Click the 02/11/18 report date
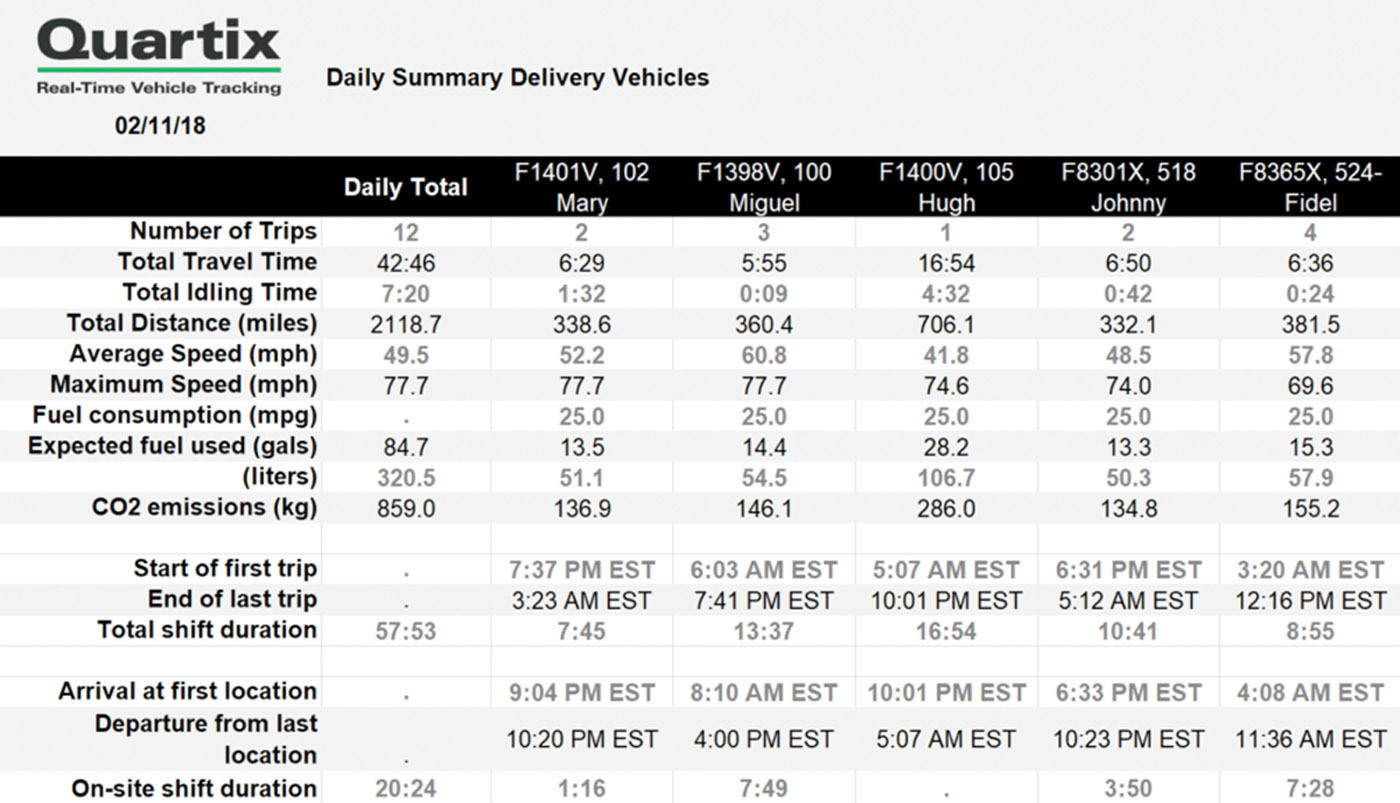The image size is (1400, 803). [x=160, y=126]
